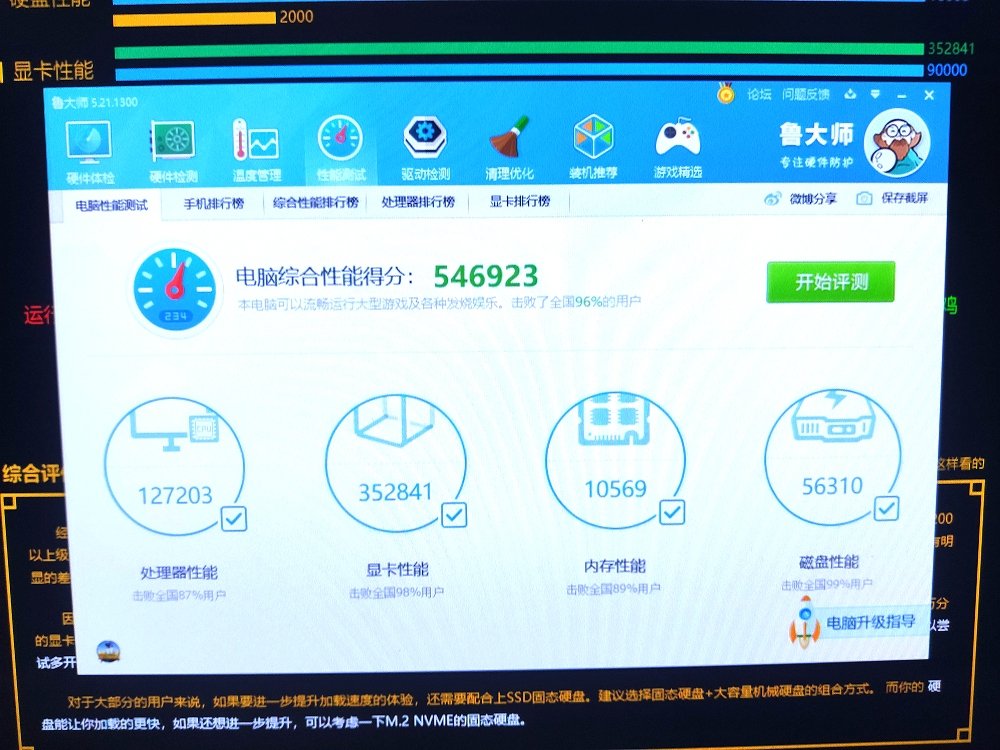
Task: Click the small round icon at window's bottom-left
Action: [108, 651]
